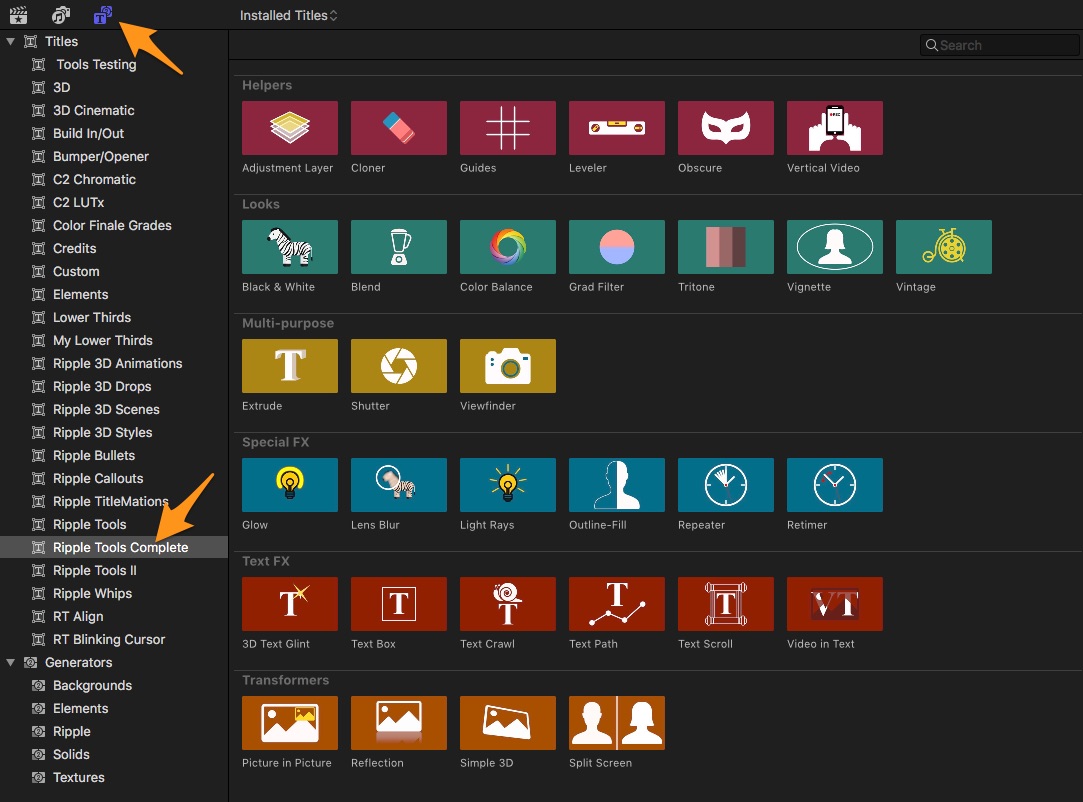Choose the 3D Text Glint title

tap(289, 604)
